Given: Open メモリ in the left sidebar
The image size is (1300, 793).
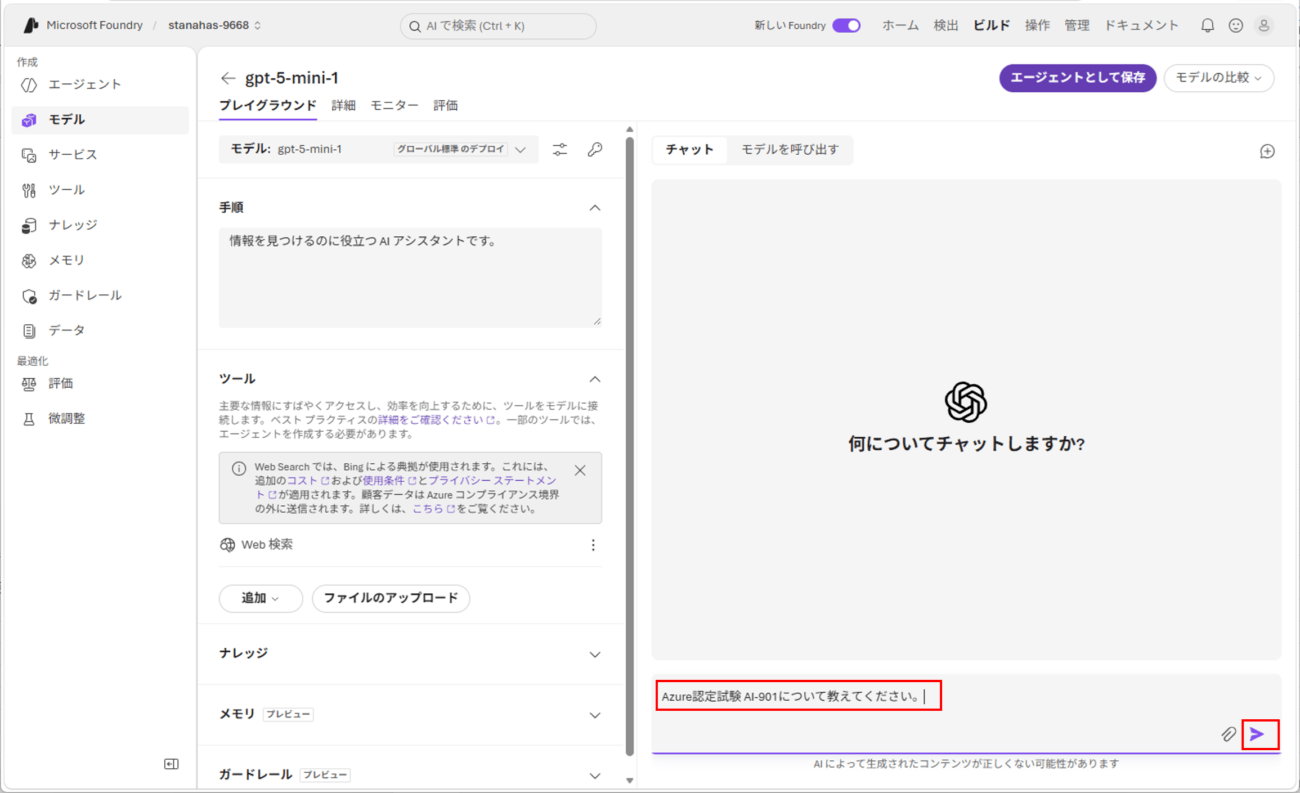Looking at the screenshot, I should [x=100, y=260].
